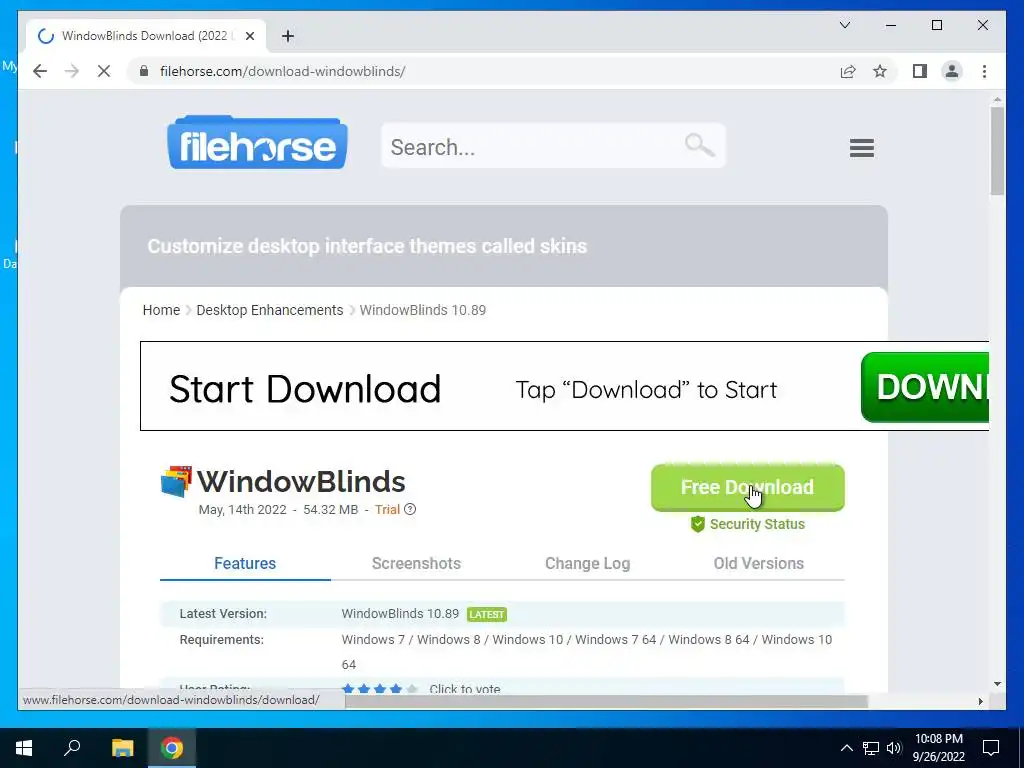This screenshot has height=768, width=1024.
Task: Click the taskbar clock and date
Action: coord(938,748)
